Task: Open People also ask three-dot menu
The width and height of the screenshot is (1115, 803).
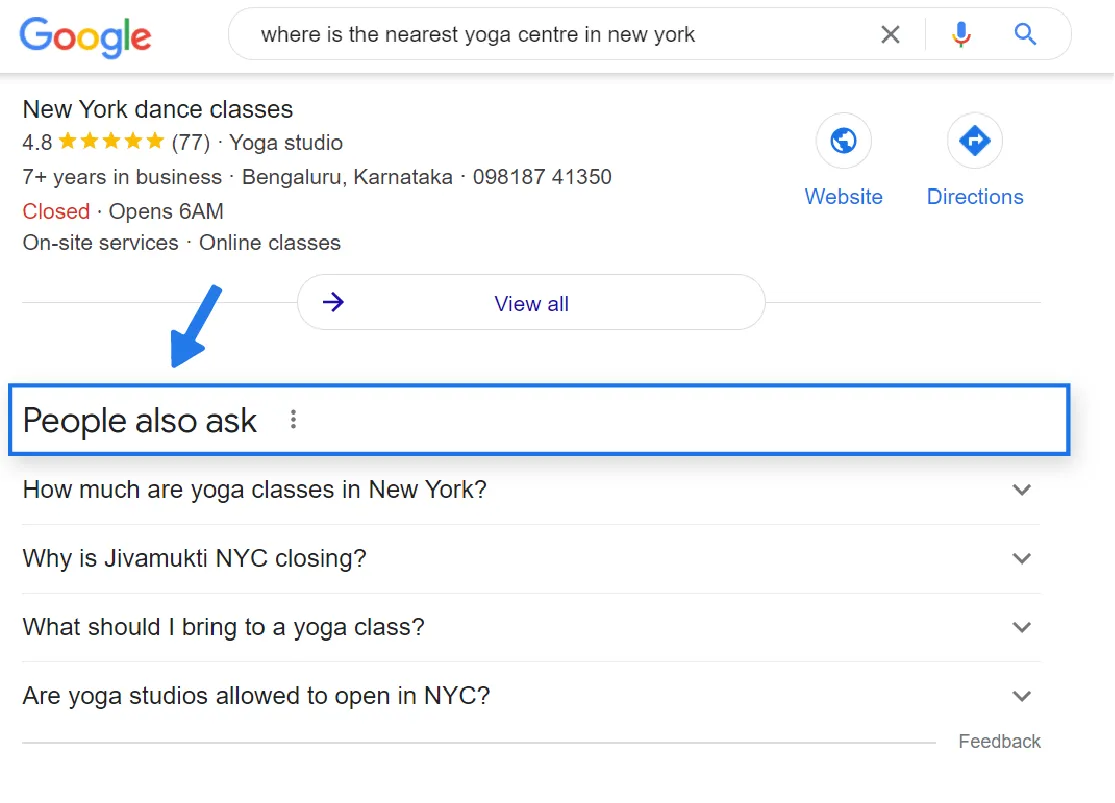Action: (x=293, y=420)
